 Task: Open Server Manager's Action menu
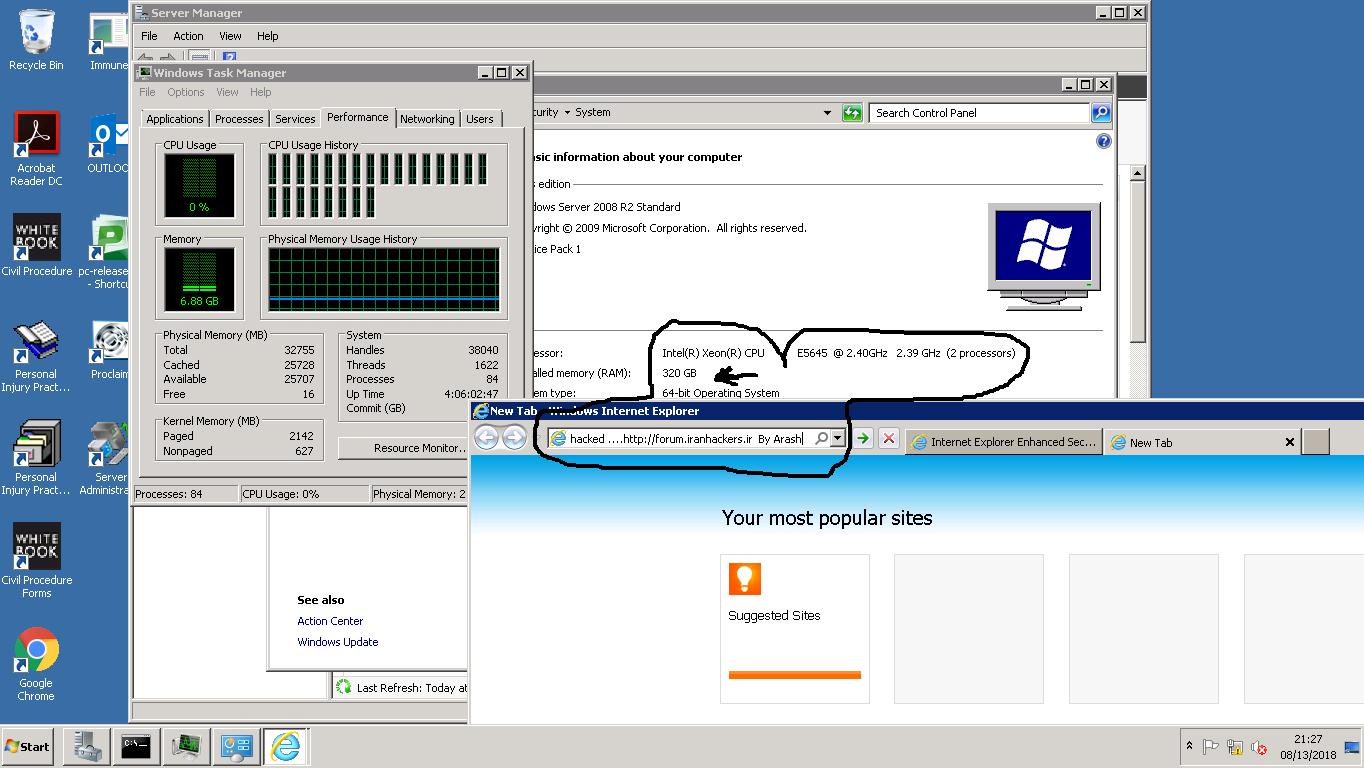click(188, 36)
